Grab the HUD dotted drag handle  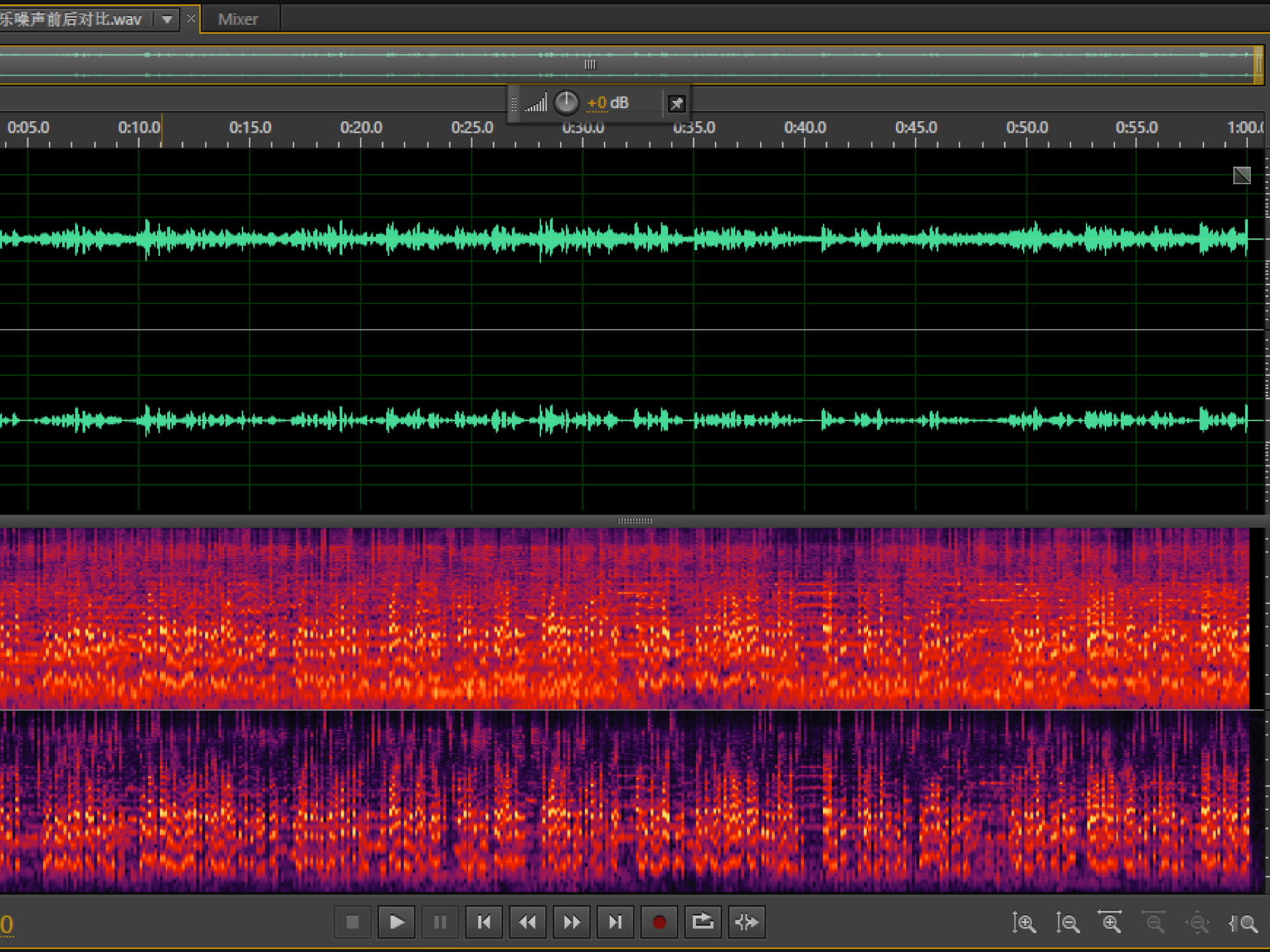tap(514, 103)
